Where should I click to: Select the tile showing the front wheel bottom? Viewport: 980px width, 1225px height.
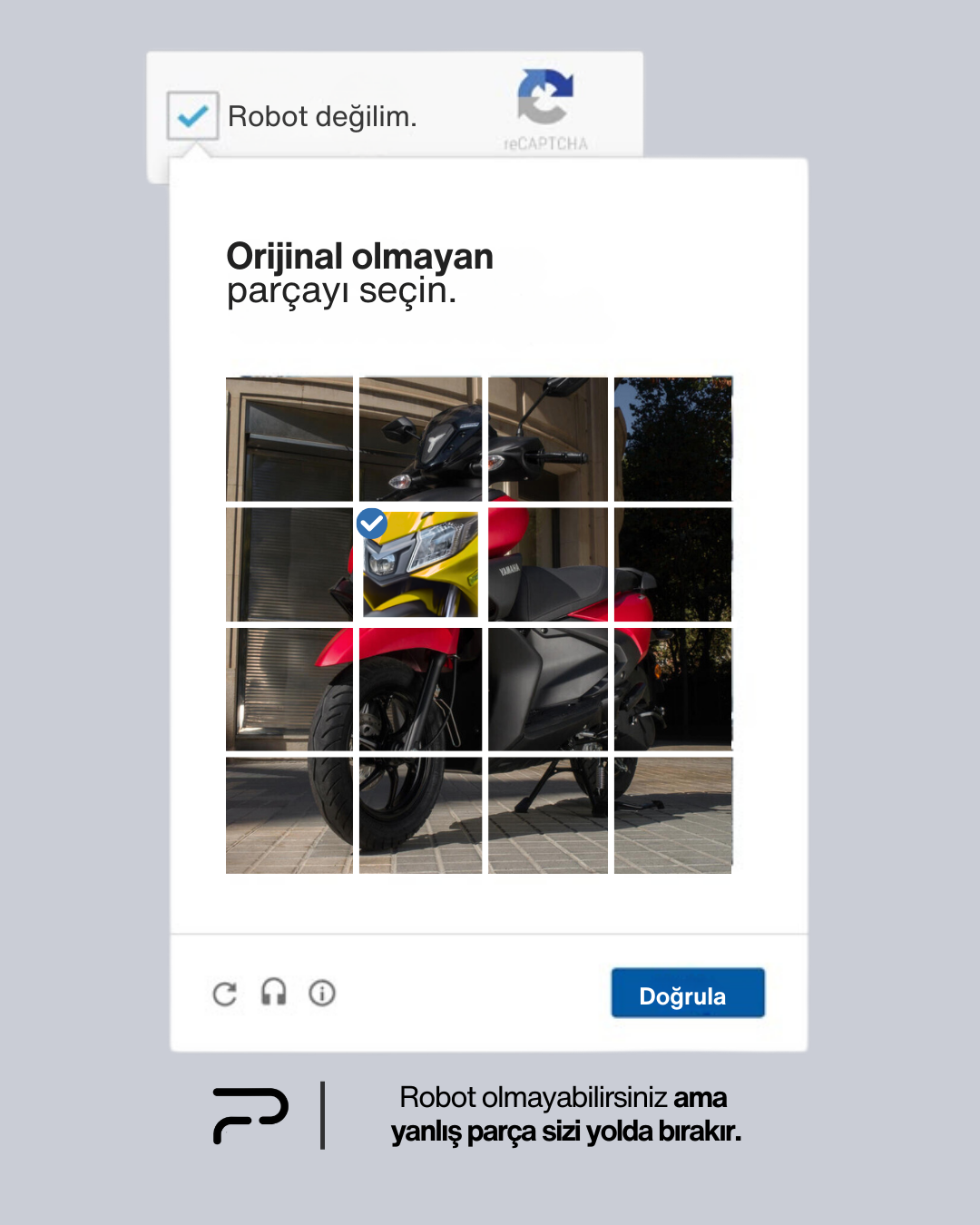[x=420, y=815]
